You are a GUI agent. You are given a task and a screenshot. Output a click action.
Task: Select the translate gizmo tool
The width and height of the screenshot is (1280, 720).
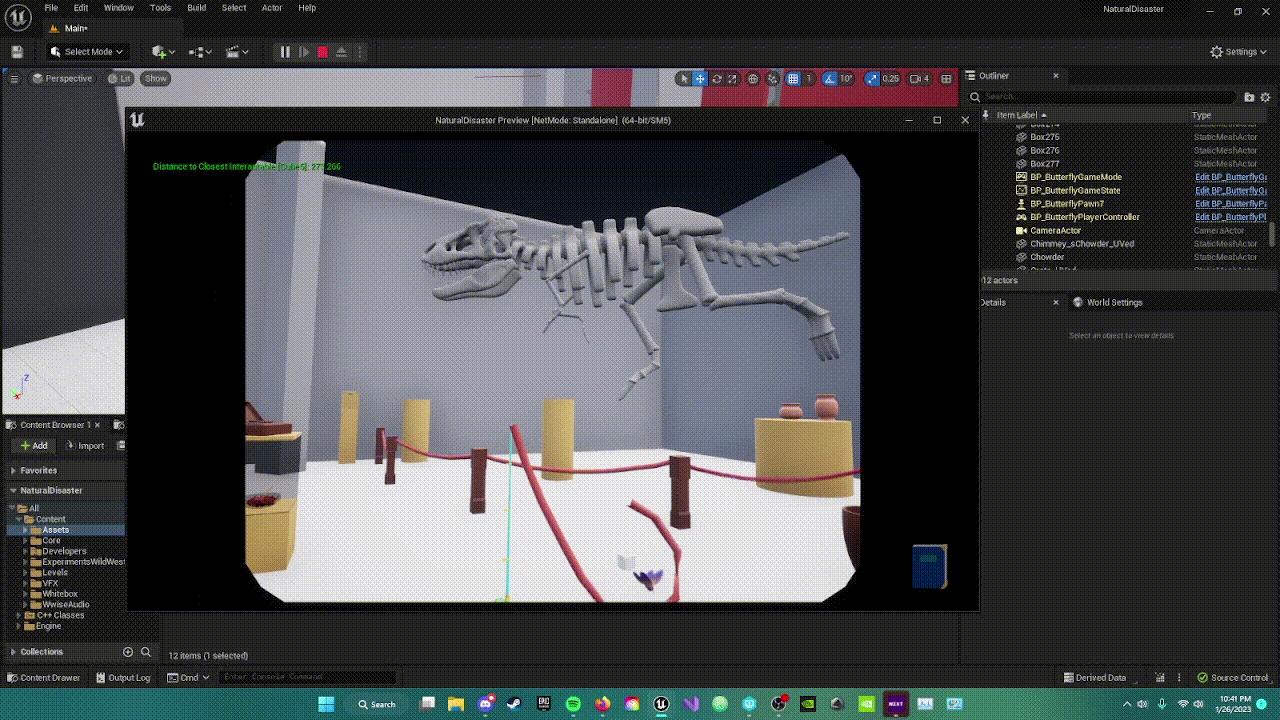(x=700, y=78)
